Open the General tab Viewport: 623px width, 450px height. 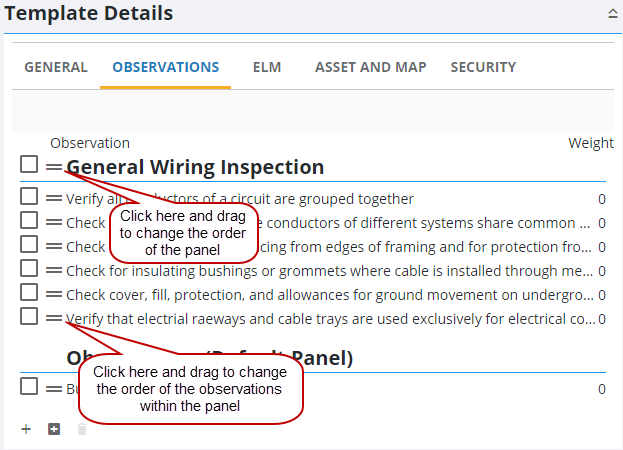point(56,67)
